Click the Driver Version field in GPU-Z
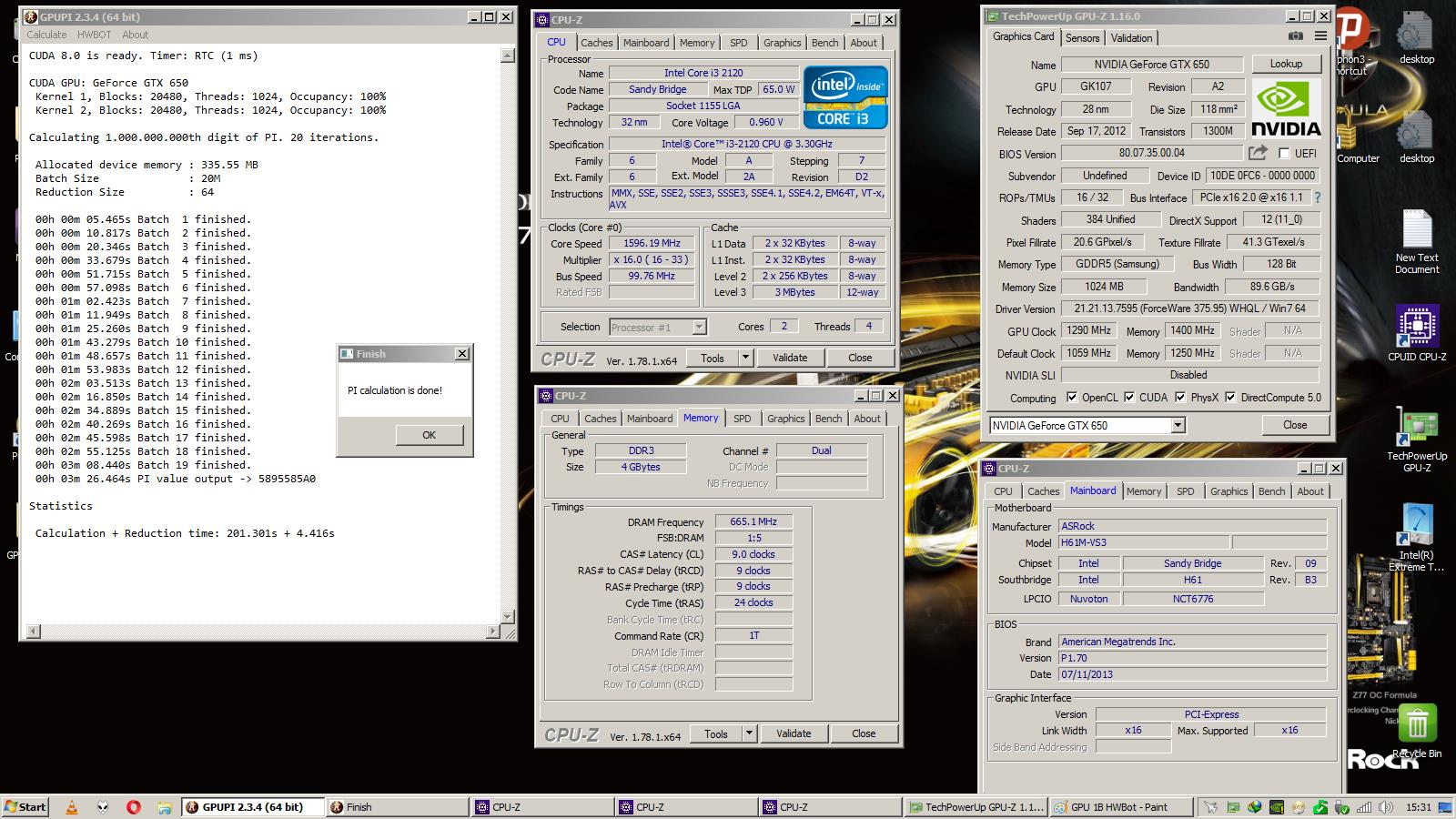Viewport: 1456px width, 819px height. (1189, 308)
